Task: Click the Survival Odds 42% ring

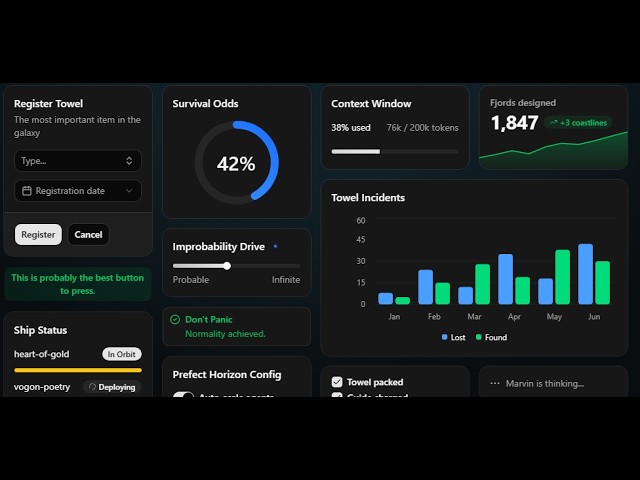Action: tap(236, 162)
